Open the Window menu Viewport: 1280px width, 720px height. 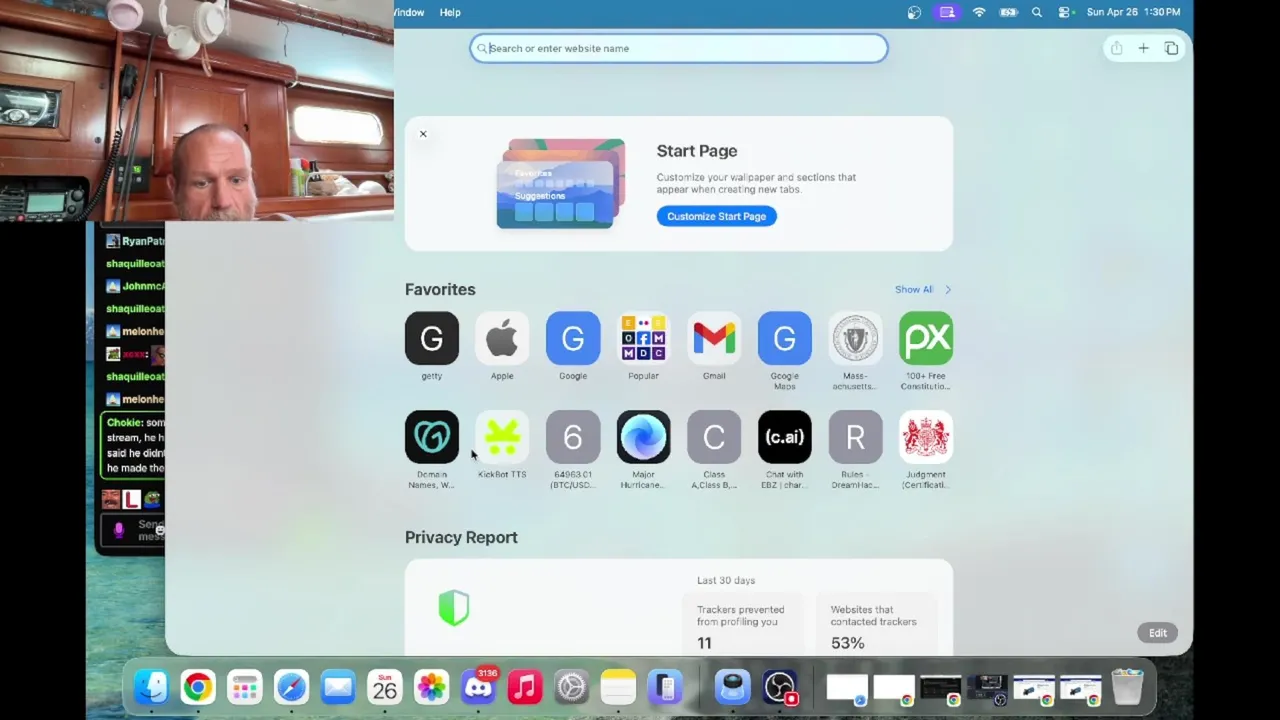click(x=409, y=12)
